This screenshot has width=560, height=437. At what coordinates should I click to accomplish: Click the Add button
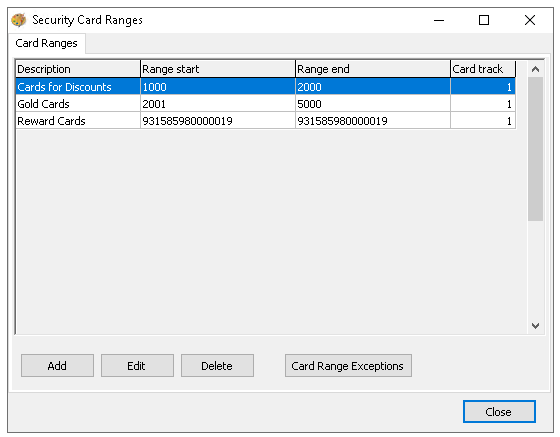point(57,366)
